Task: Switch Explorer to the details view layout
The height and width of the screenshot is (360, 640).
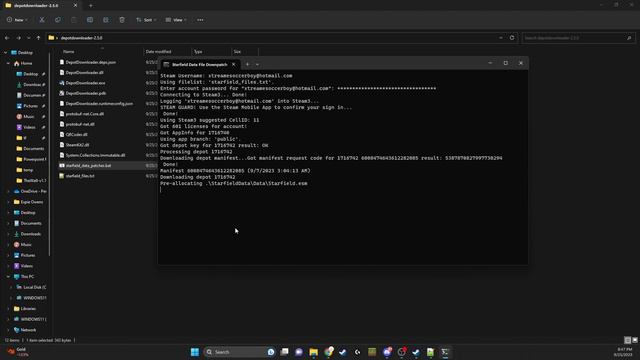Action: click(x=627, y=340)
